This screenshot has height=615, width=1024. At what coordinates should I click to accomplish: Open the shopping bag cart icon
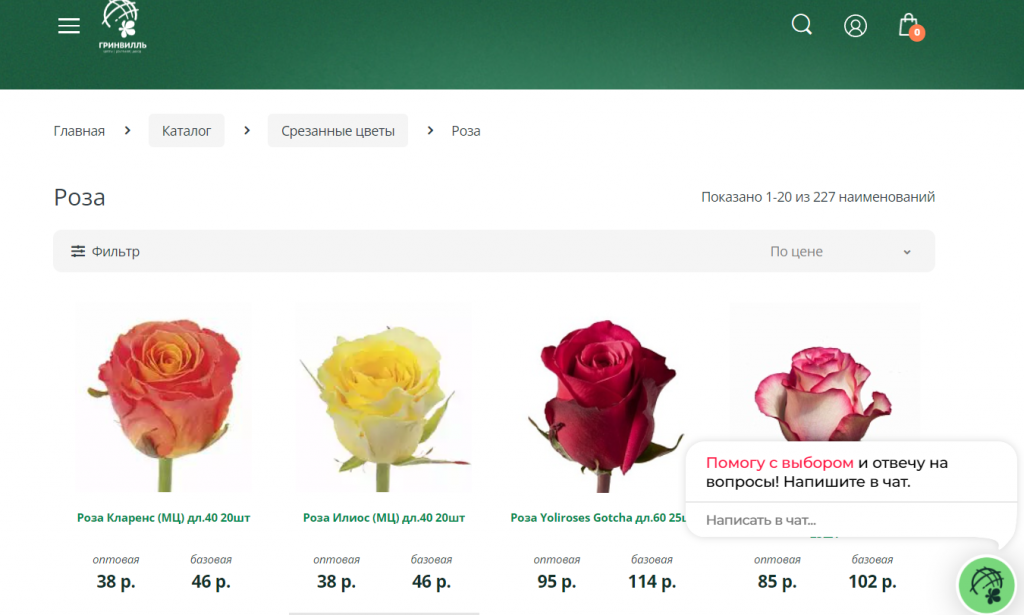pyautogui.click(x=910, y=26)
